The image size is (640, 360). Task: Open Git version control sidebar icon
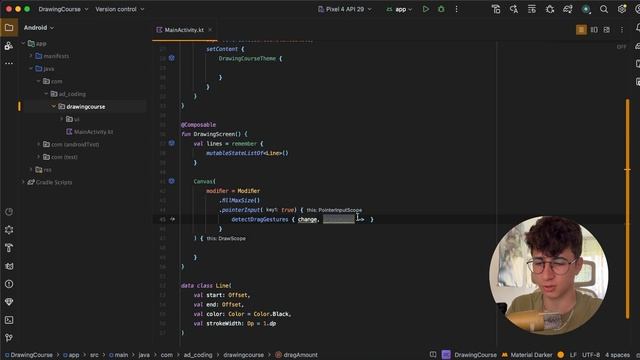[x=9, y=338]
